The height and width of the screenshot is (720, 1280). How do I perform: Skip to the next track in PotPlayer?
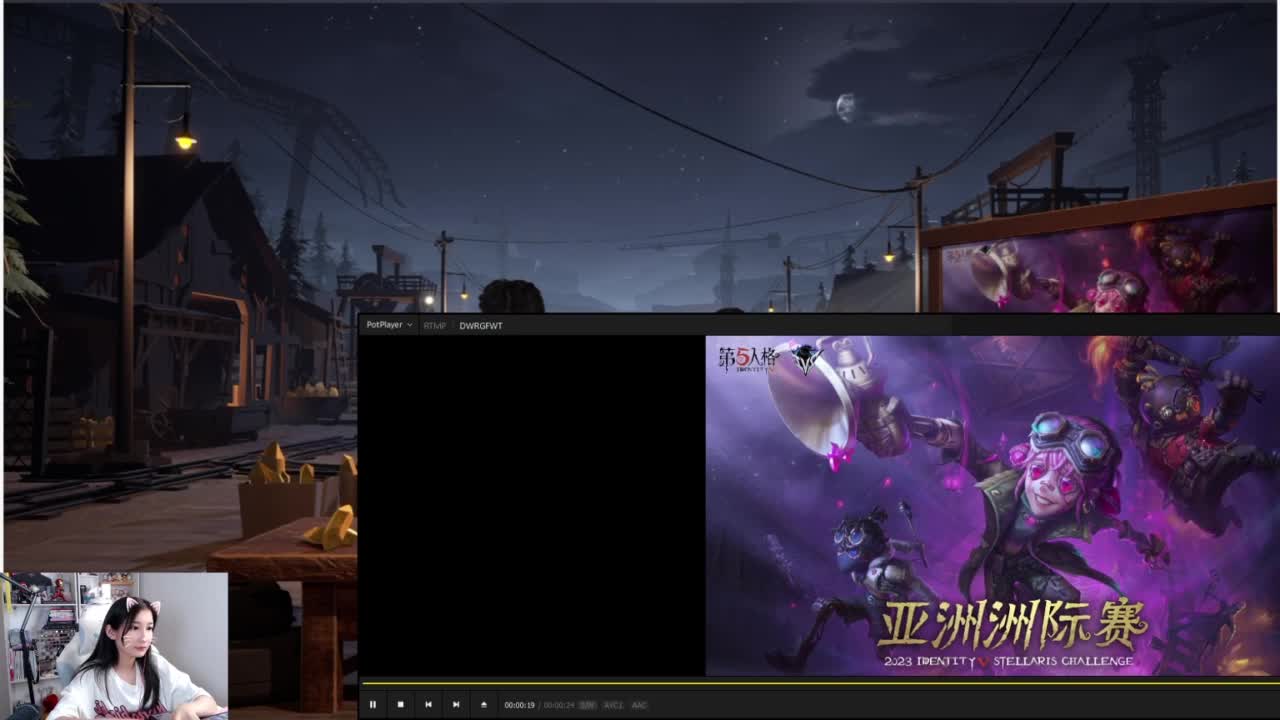tap(456, 705)
